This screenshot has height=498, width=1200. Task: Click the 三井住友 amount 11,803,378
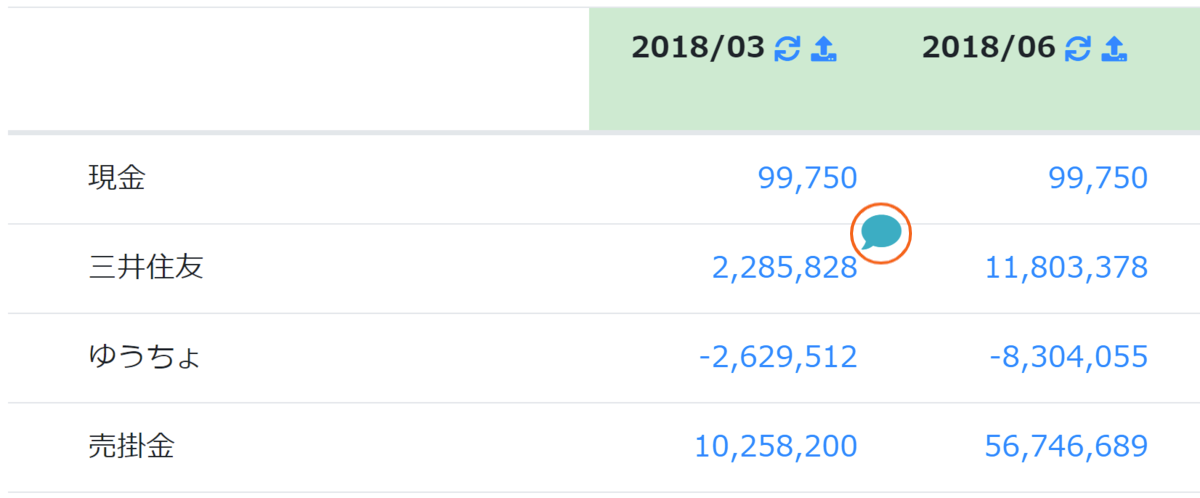[1067, 268]
